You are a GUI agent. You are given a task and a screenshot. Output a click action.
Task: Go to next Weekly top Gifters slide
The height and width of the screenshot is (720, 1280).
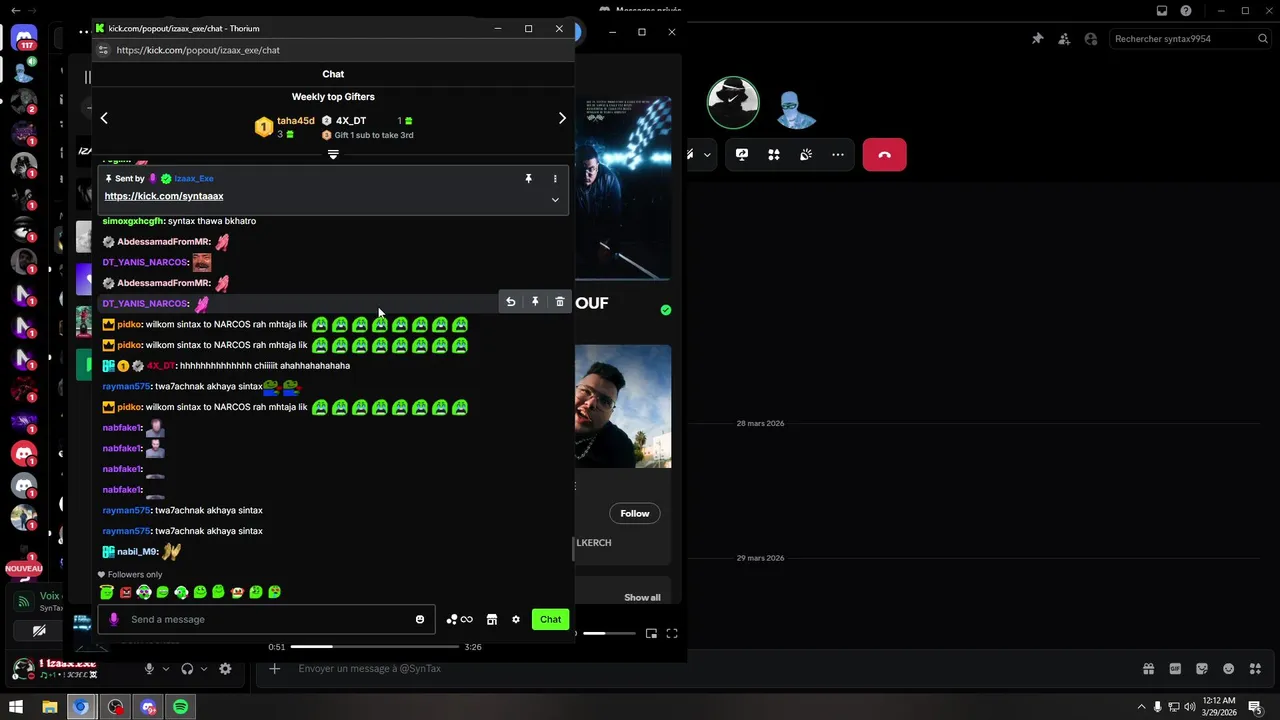pyautogui.click(x=562, y=118)
